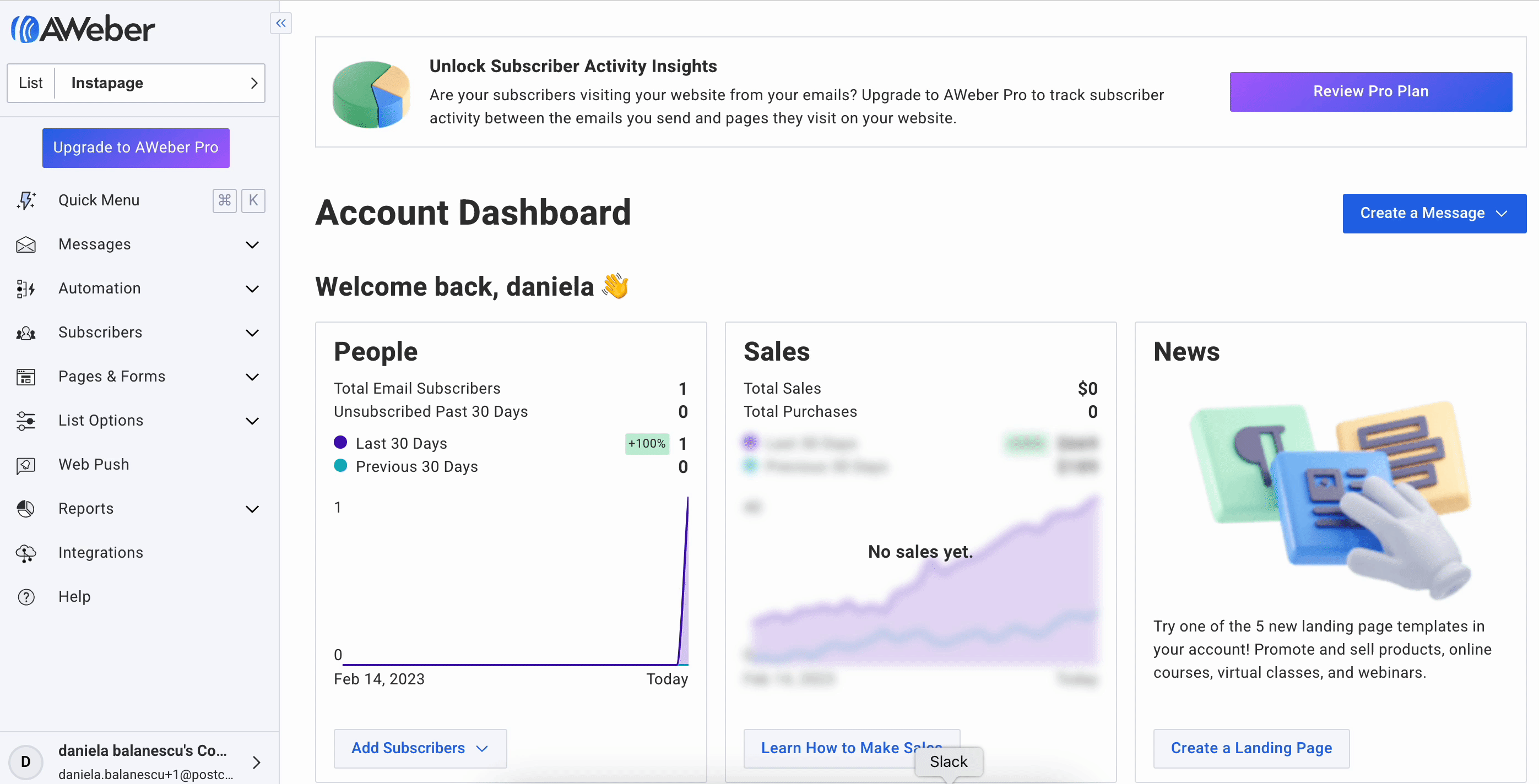The image size is (1539, 784).
Task: Expand the List Options submenu chevron
Action: [x=252, y=421]
